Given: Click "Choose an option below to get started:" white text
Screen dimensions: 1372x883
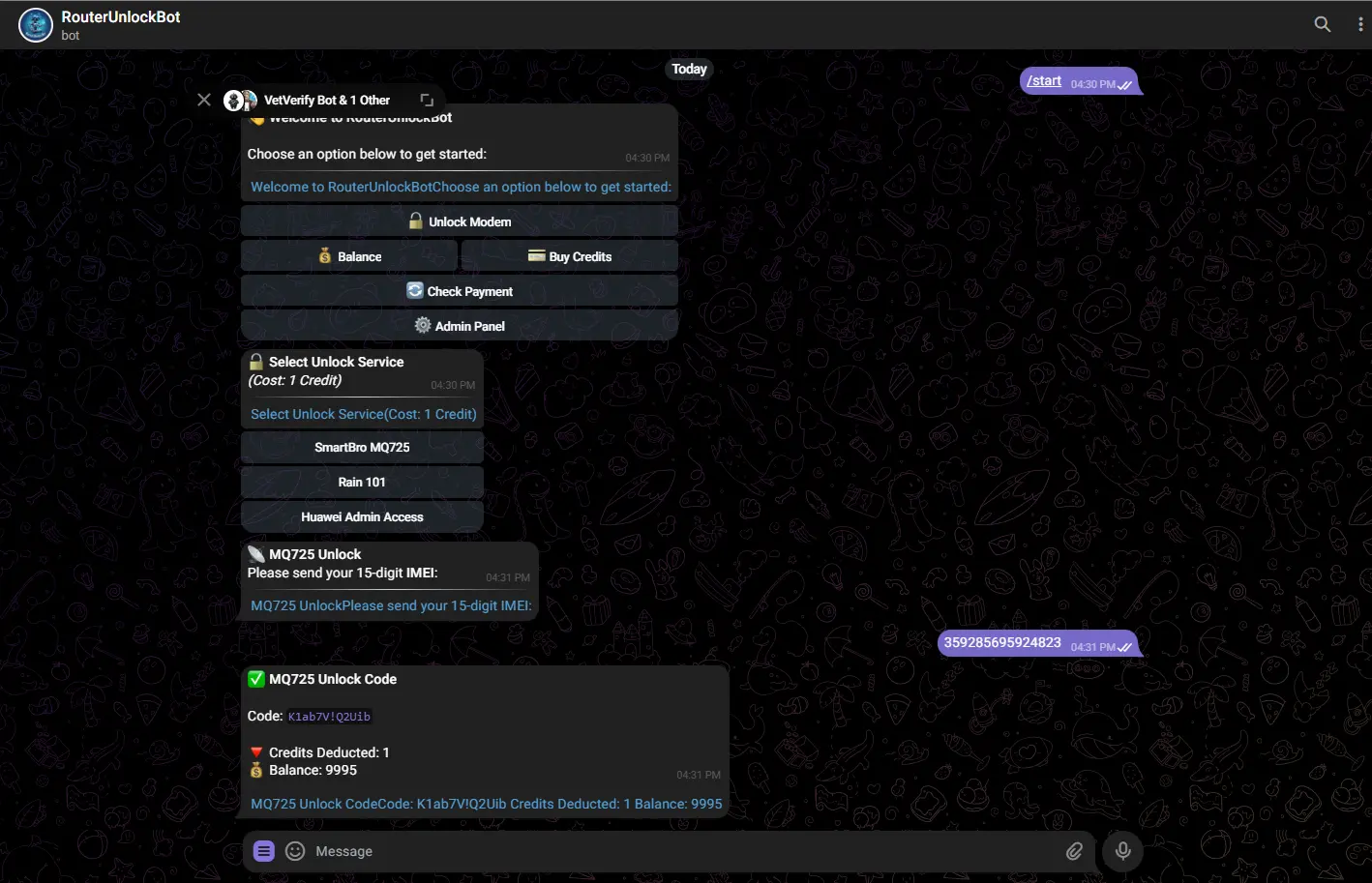Looking at the screenshot, I should click(x=367, y=154).
